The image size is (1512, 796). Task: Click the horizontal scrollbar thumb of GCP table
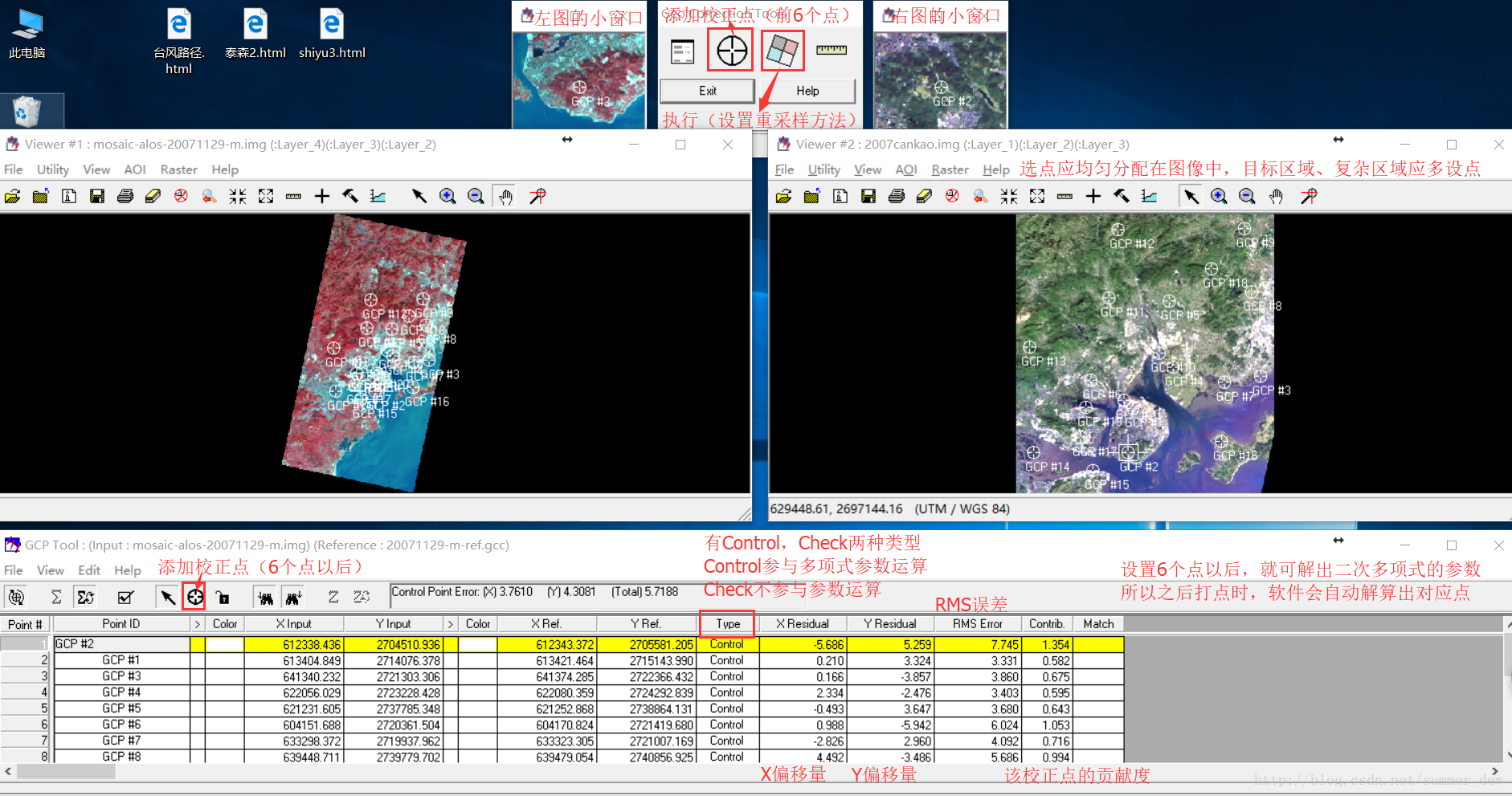tap(66, 772)
